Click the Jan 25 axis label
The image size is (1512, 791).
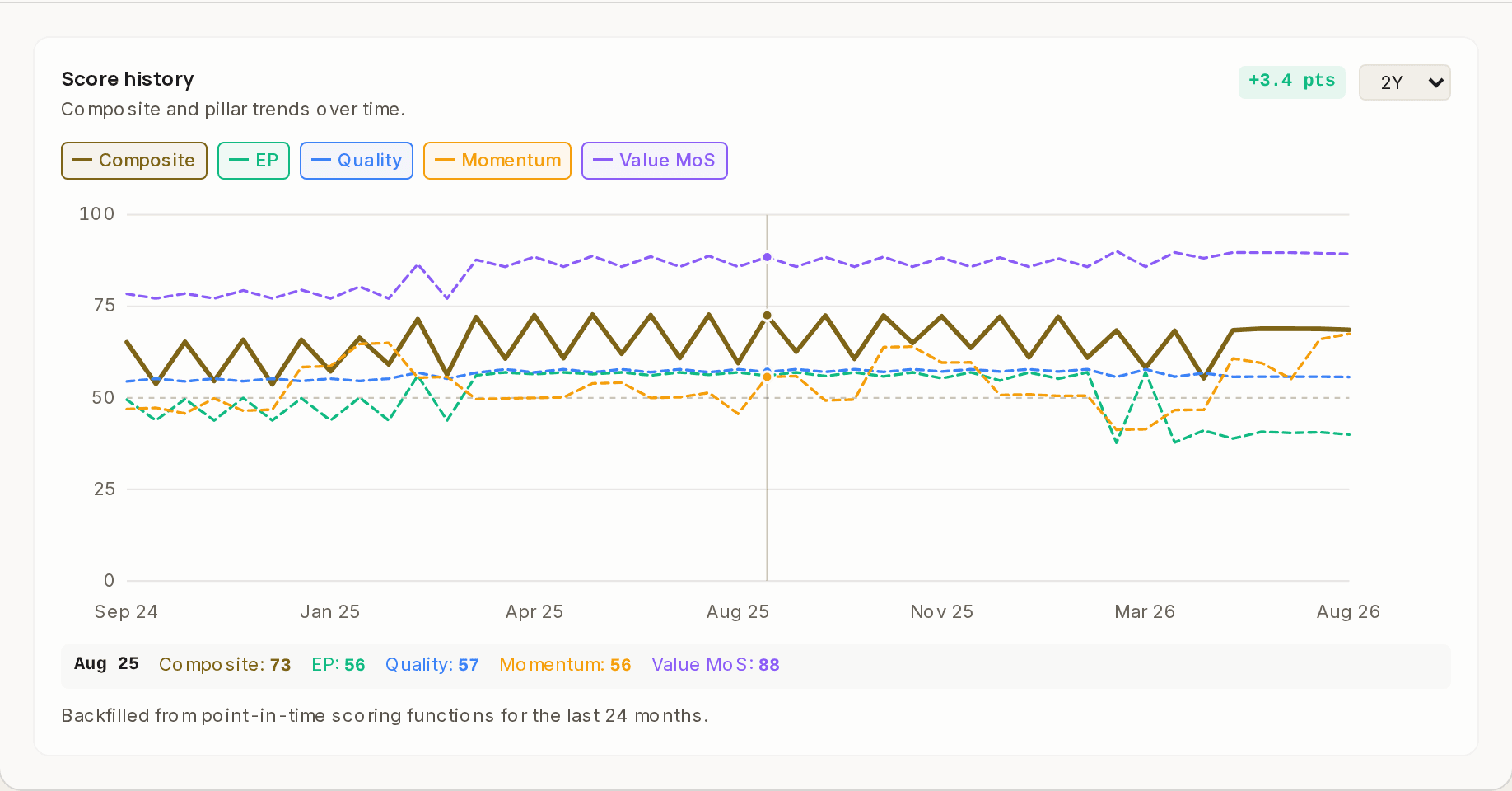coord(329,611)
